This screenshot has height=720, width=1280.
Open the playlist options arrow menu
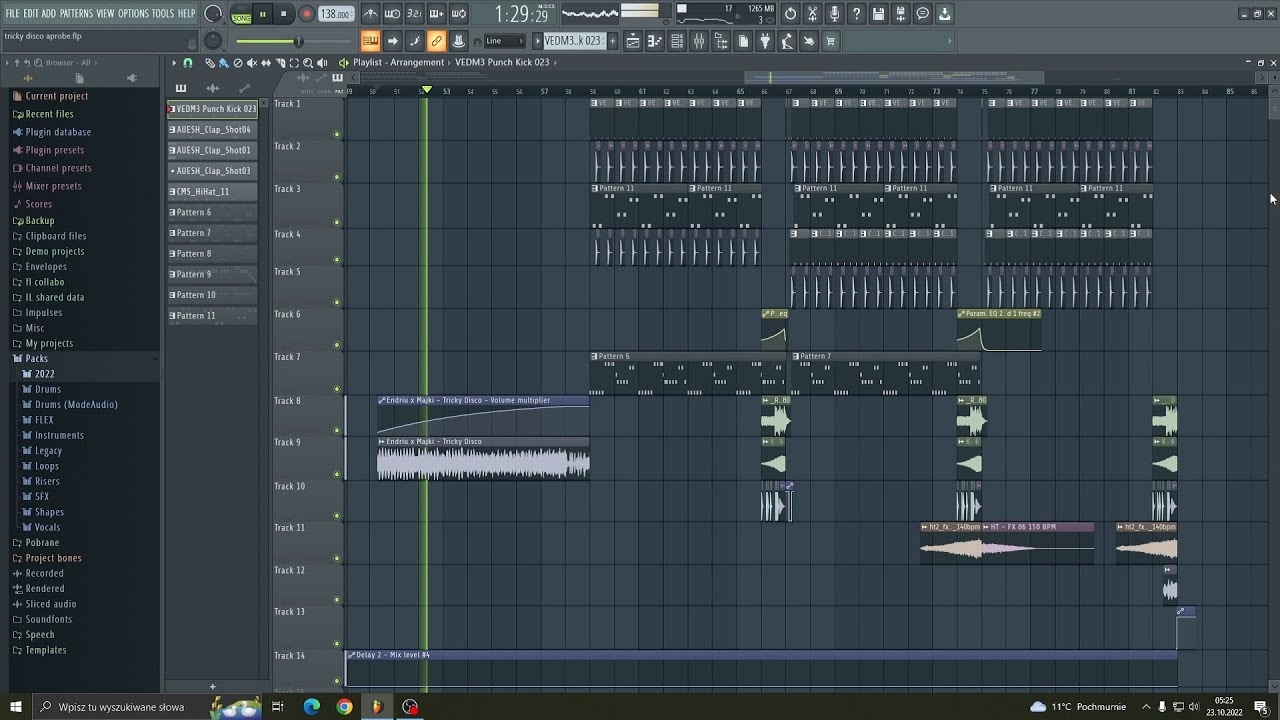click(174, 63)
